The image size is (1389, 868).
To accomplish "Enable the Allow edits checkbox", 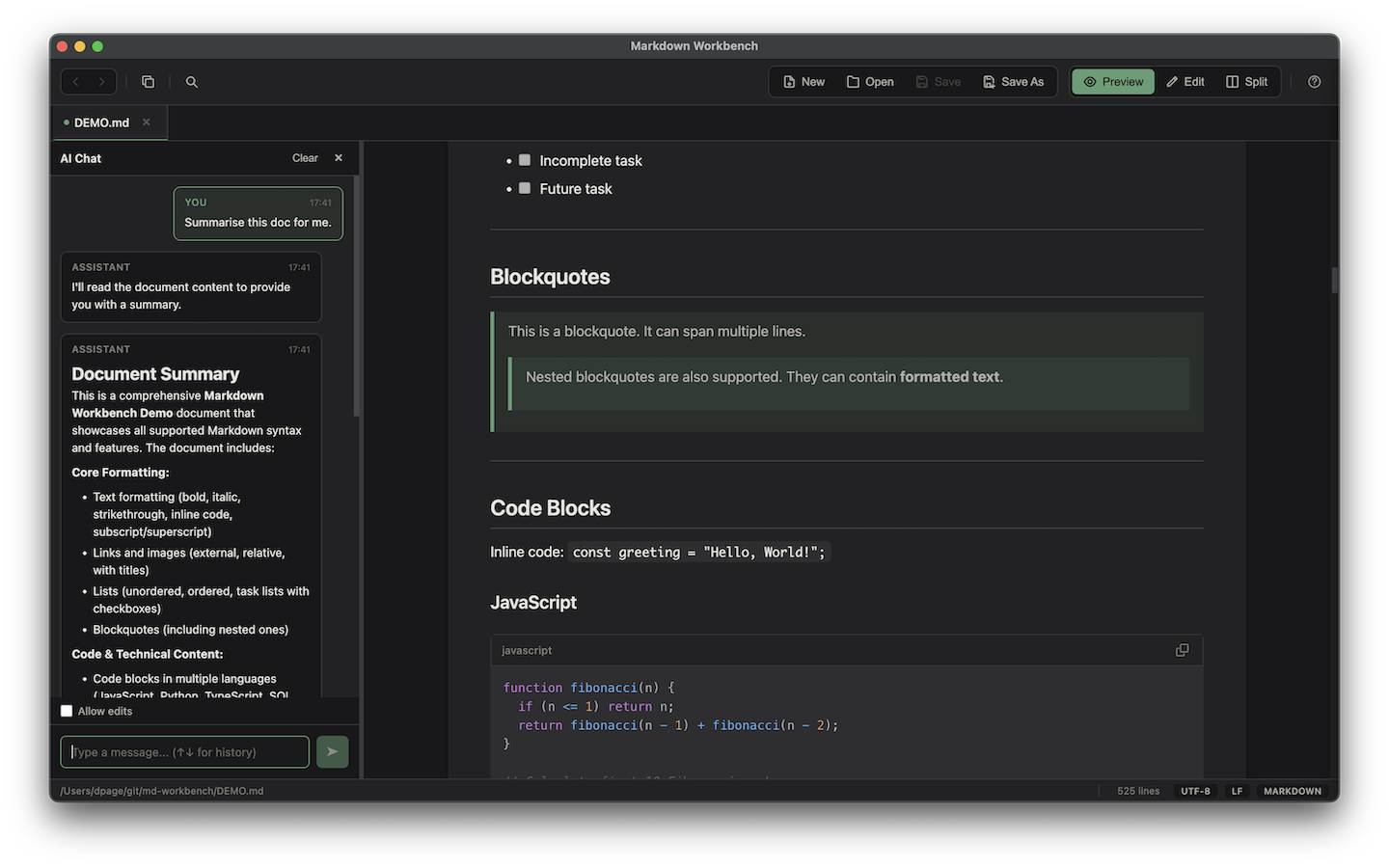I will pyautogui.click(x=66, y=711).
